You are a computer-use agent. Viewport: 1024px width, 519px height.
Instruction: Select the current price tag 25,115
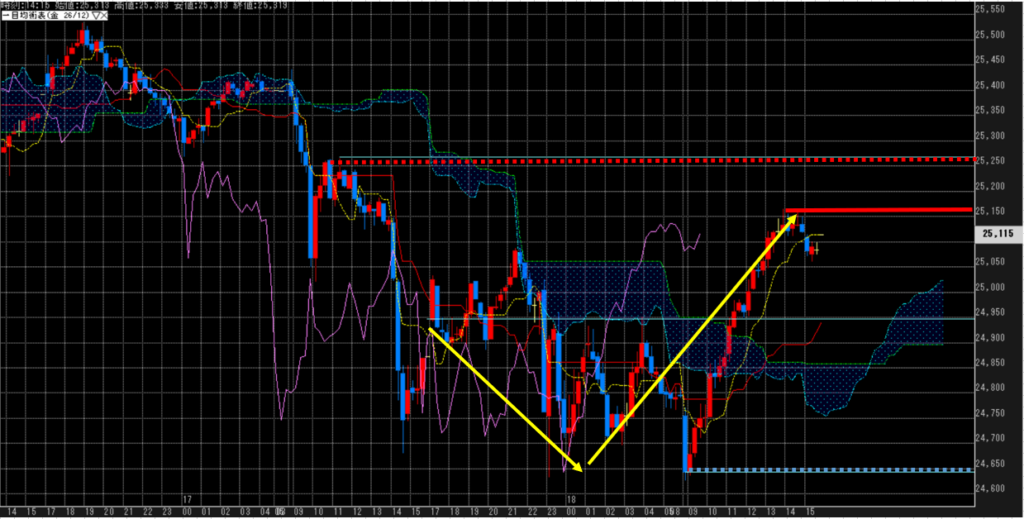[x=996, y=233]
